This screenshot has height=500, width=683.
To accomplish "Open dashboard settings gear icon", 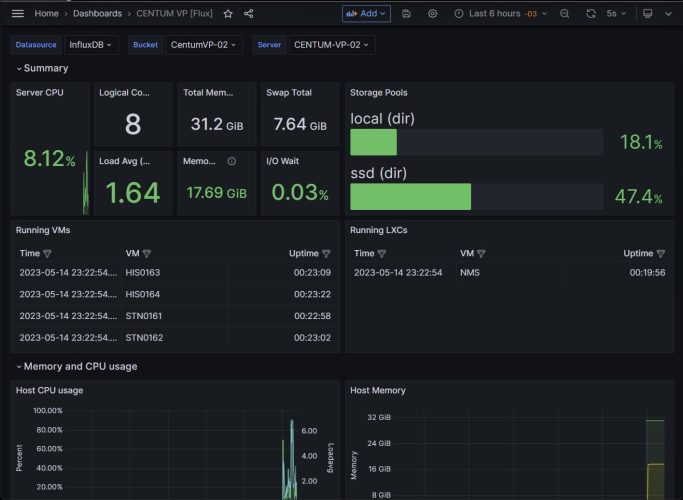I will click(x=433, y=14).
